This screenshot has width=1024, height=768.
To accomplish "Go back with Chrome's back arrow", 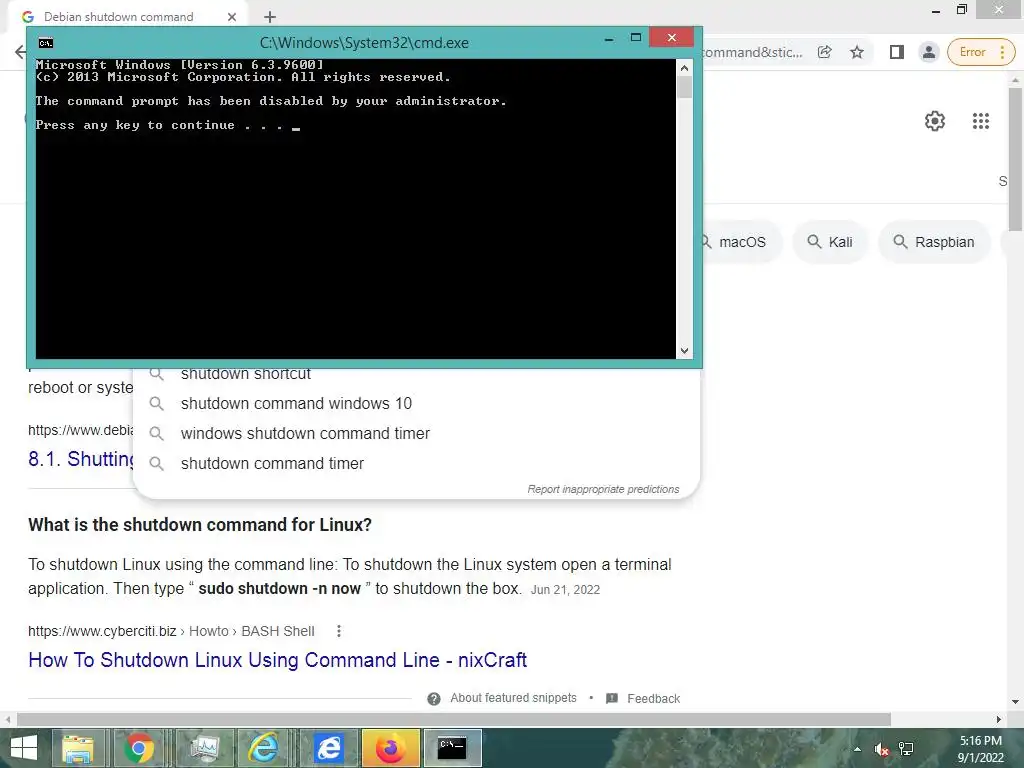I will click(x=20, y=52).
